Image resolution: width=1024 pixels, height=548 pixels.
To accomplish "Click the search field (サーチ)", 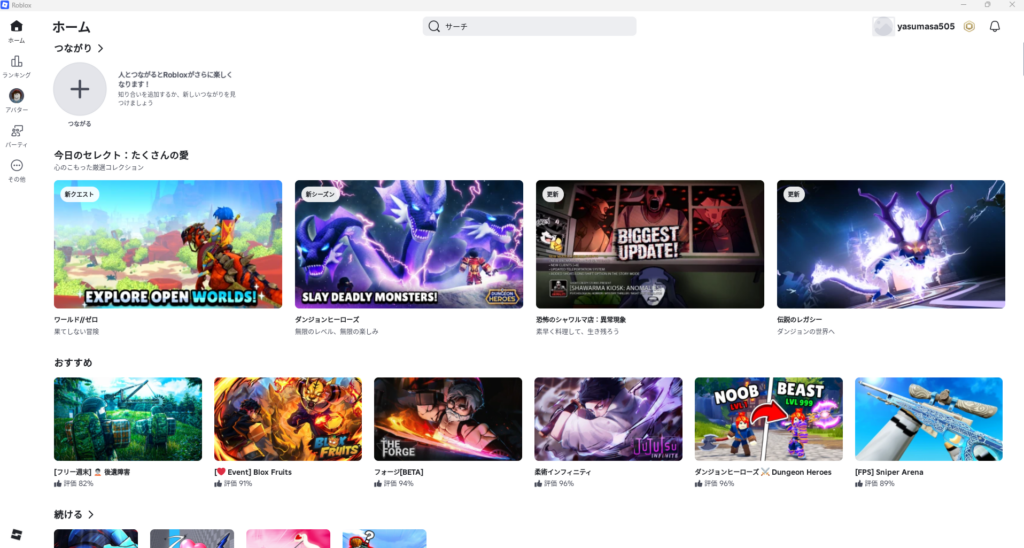I will coord(530,27).
